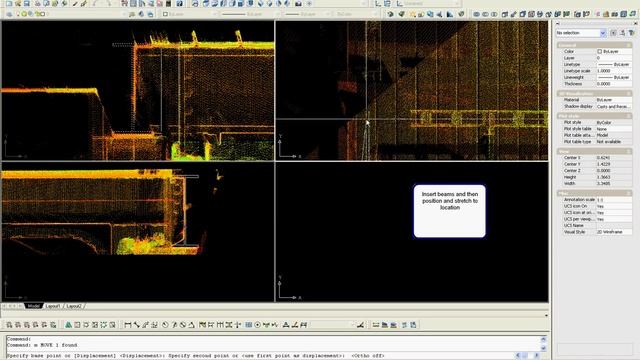Switch to the Model tab
The image size is (640, 360).
[x=34, y=306]
